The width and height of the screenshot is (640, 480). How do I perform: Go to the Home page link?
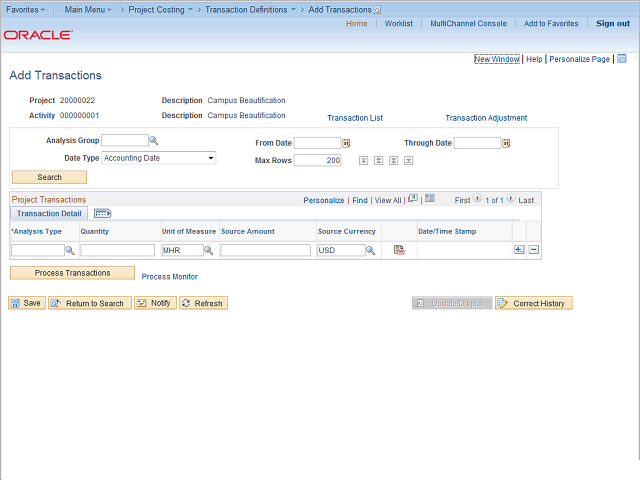tap(357, 24)
